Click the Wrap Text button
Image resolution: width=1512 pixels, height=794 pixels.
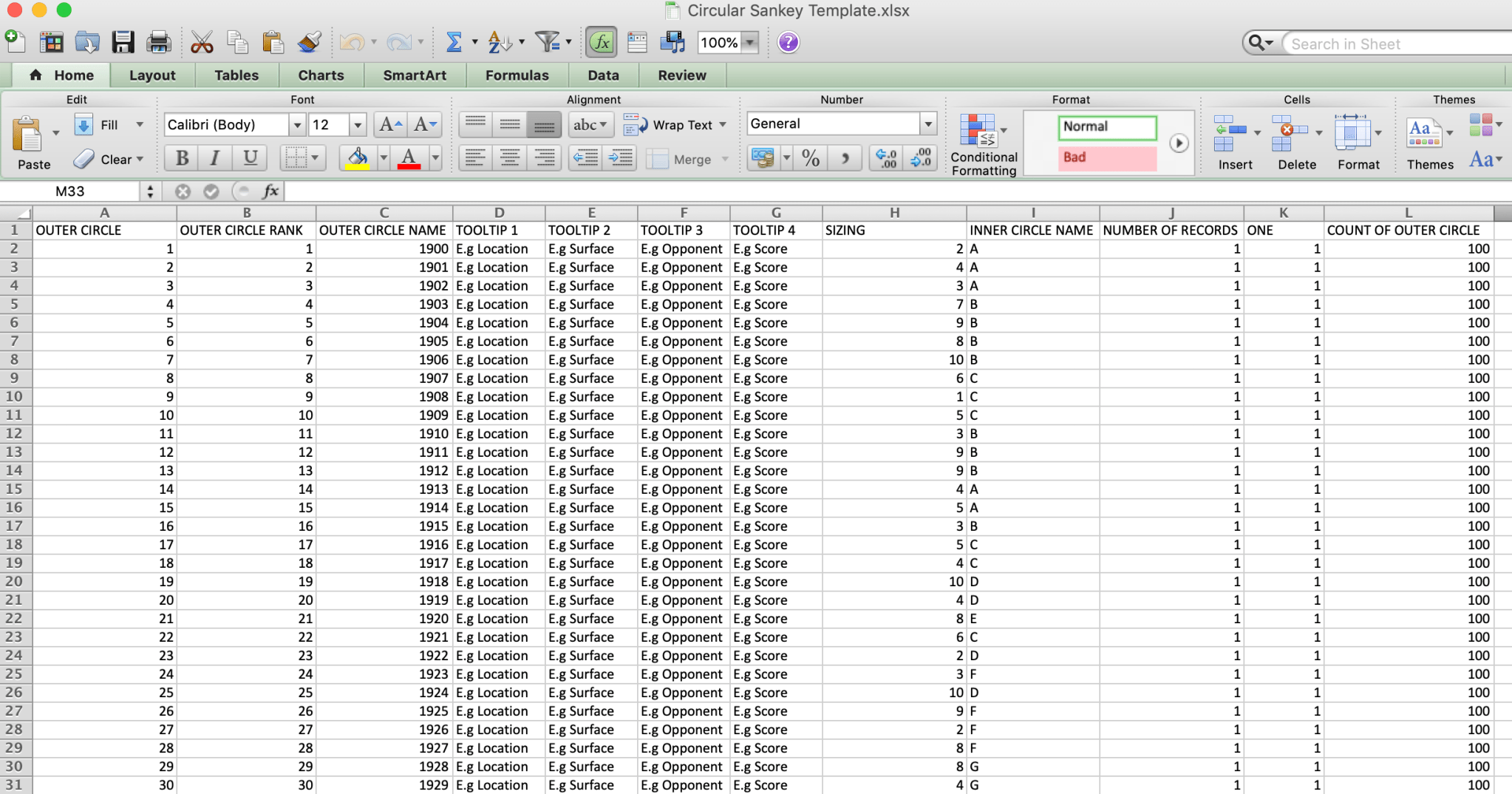674,125
